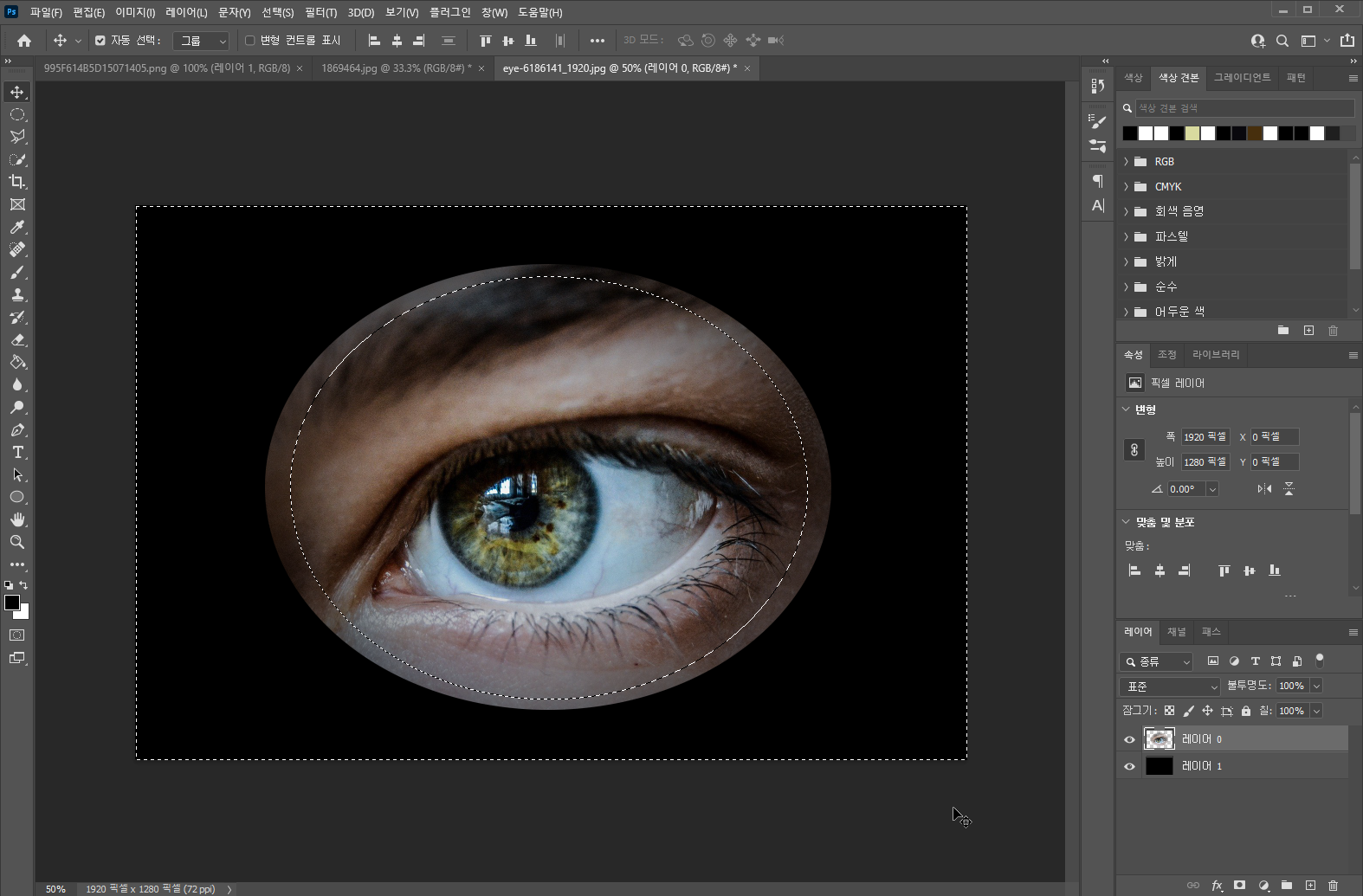
Task: Select the Eraser tool
Action: click(17, 340)
